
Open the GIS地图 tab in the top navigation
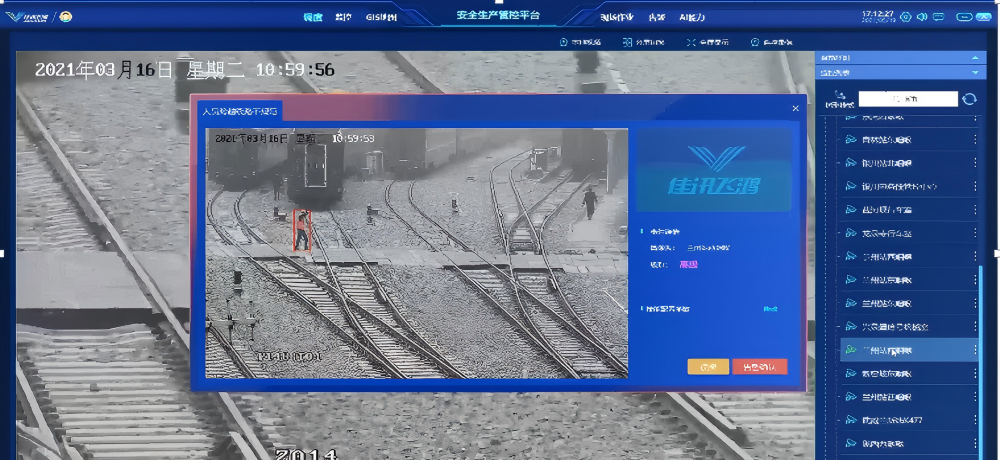381,17
